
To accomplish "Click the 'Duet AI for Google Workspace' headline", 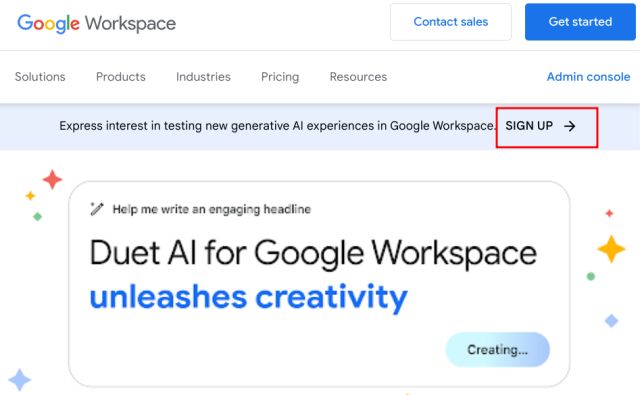I will pos(313,254).
